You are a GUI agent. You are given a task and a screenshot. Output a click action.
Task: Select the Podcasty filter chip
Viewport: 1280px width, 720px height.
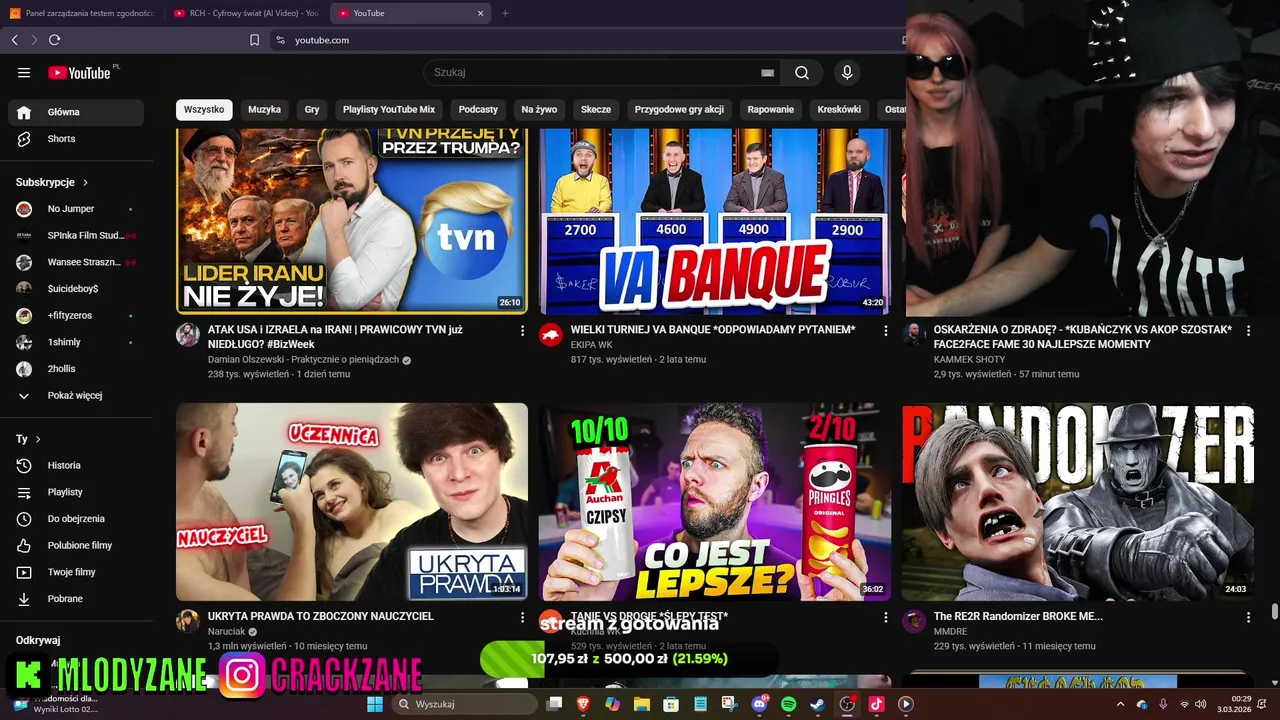click(x=478, y=110)
